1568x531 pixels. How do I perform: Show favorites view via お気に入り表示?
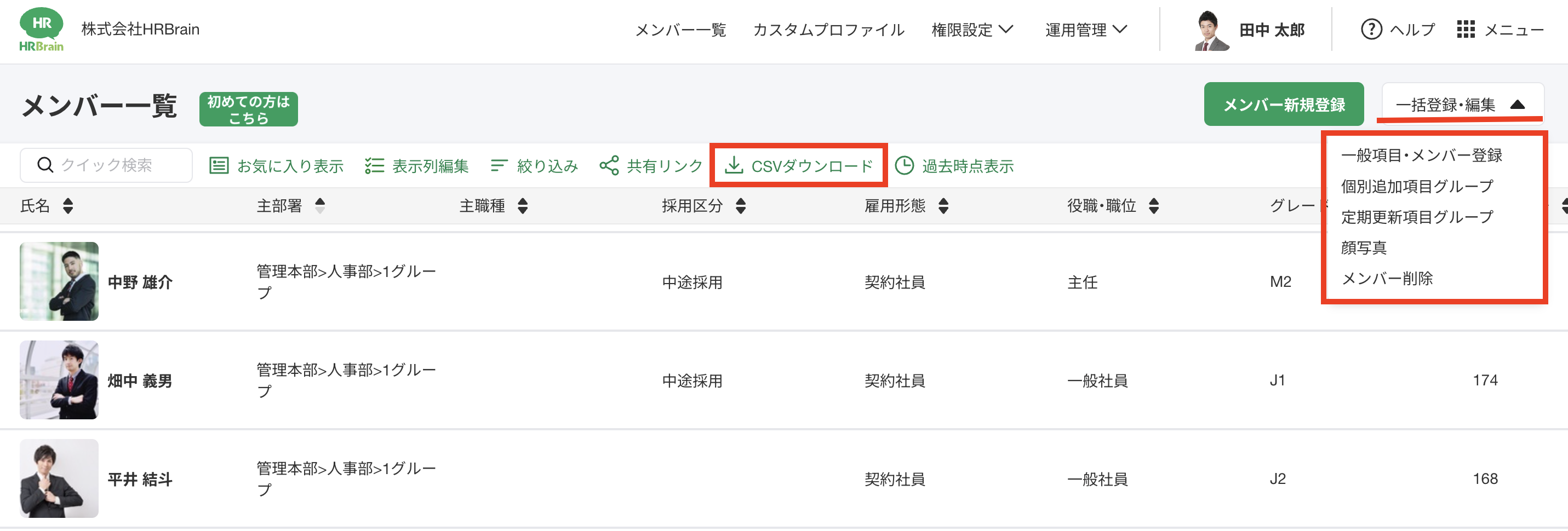(x=277, y=165)
